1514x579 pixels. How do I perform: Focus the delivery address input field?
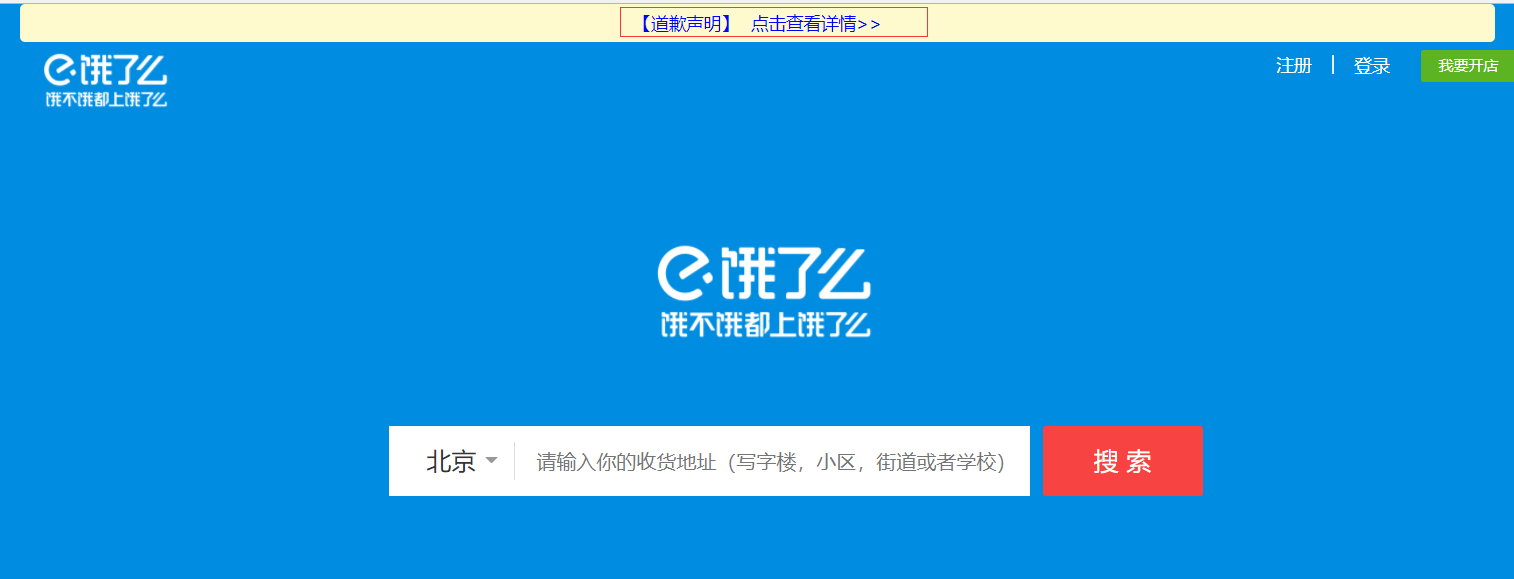[771, 461]
